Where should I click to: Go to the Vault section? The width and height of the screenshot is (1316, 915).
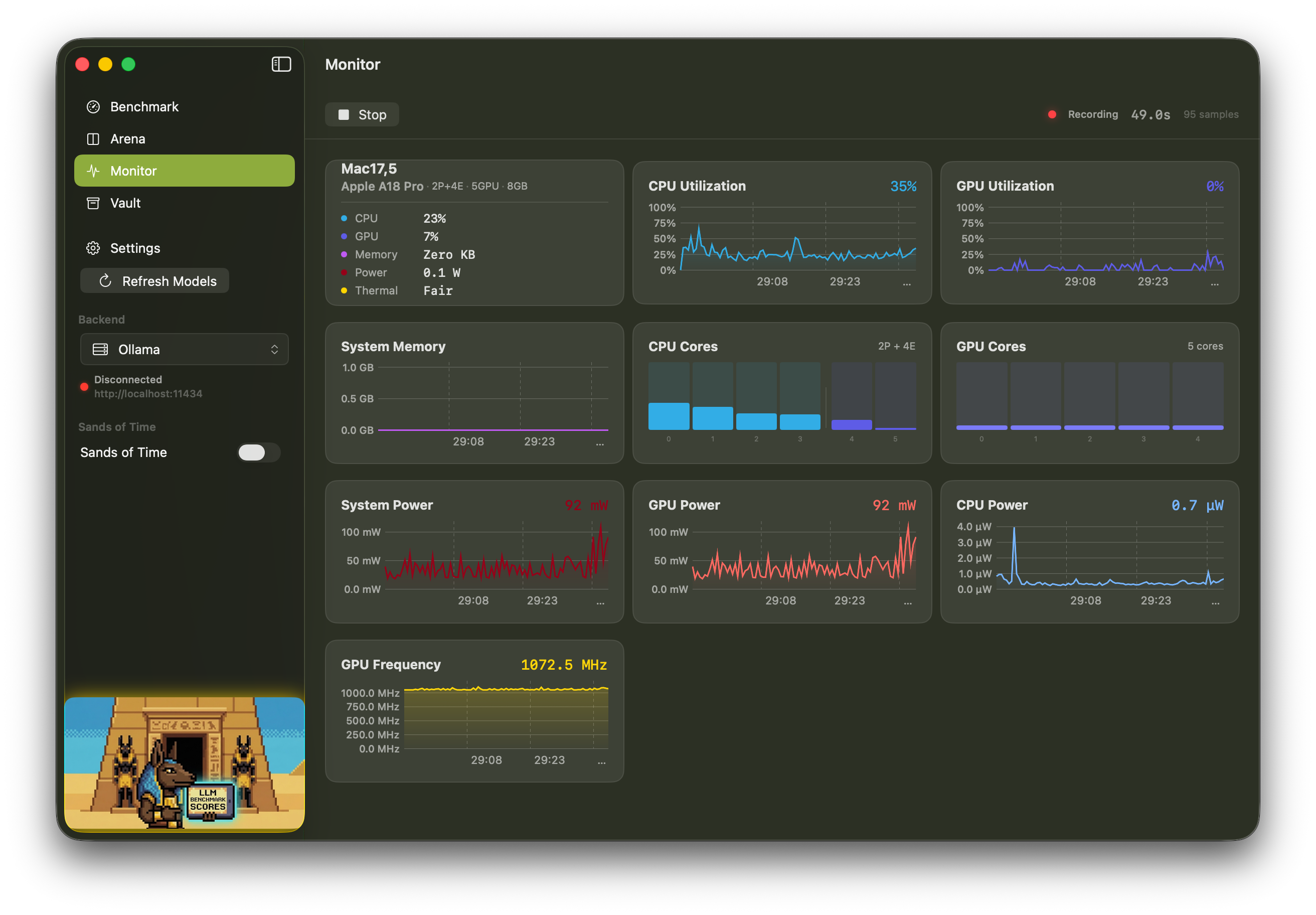pyautogui.click(x=125, y=203)
